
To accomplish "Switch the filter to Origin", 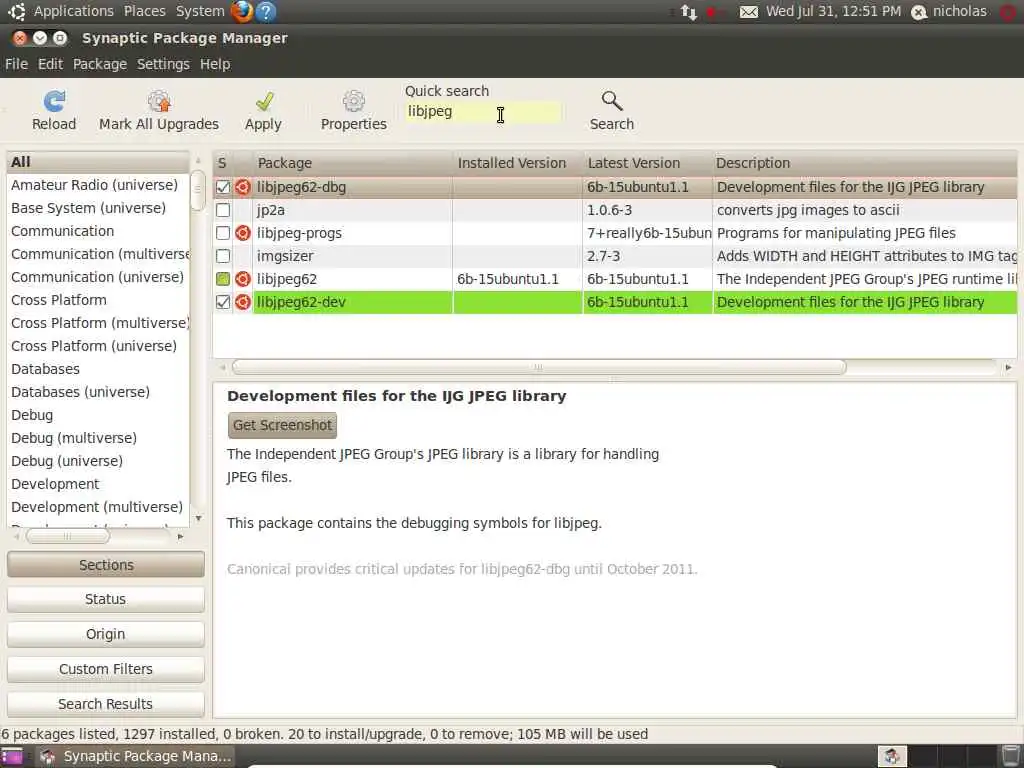I will pyautogui.click(x=106, y=634).
